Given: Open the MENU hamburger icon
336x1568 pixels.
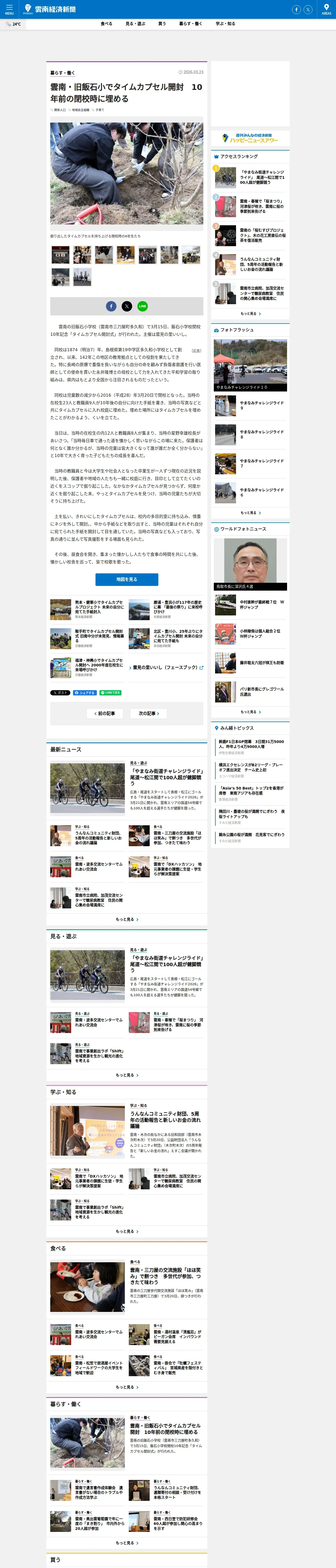Looking at the screenshot, I should 9,9.
